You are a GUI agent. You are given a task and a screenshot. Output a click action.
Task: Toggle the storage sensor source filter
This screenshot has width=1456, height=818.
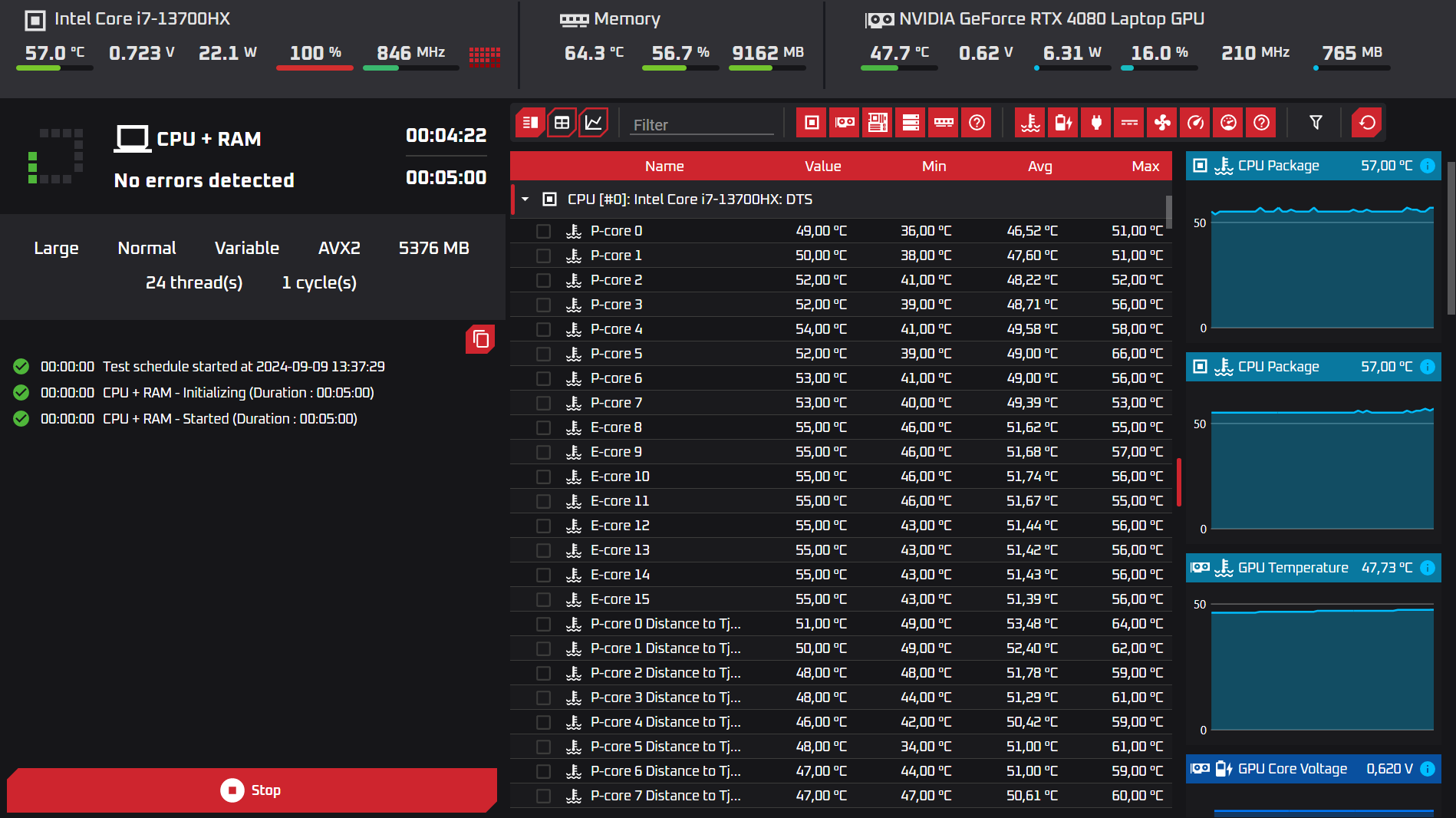coord(911,123)
